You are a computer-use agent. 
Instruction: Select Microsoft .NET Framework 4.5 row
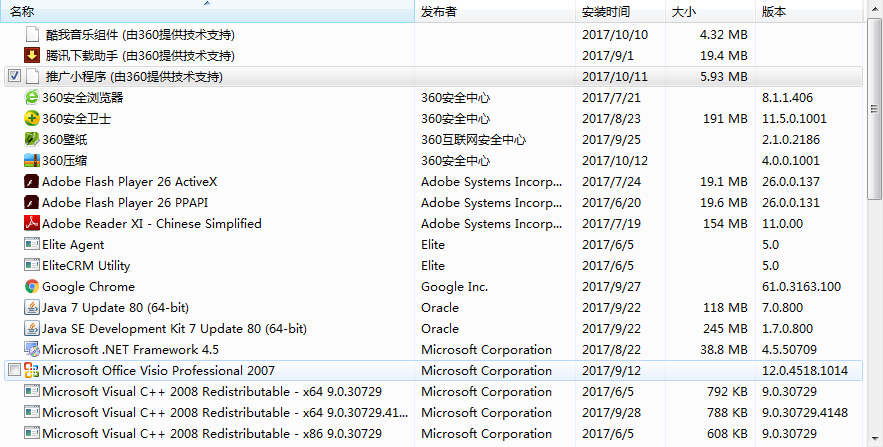432,350
